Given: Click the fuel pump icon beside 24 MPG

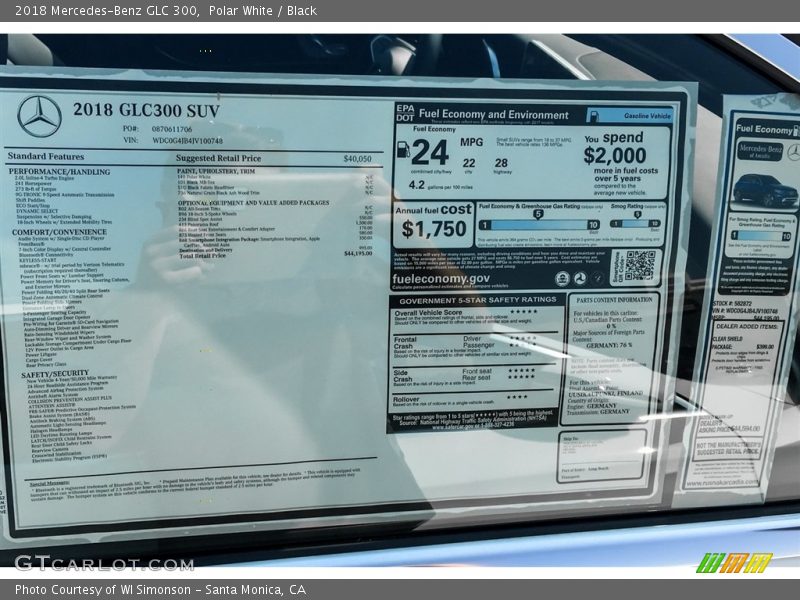Looking at the screenshot, I should tap(403, 149).
